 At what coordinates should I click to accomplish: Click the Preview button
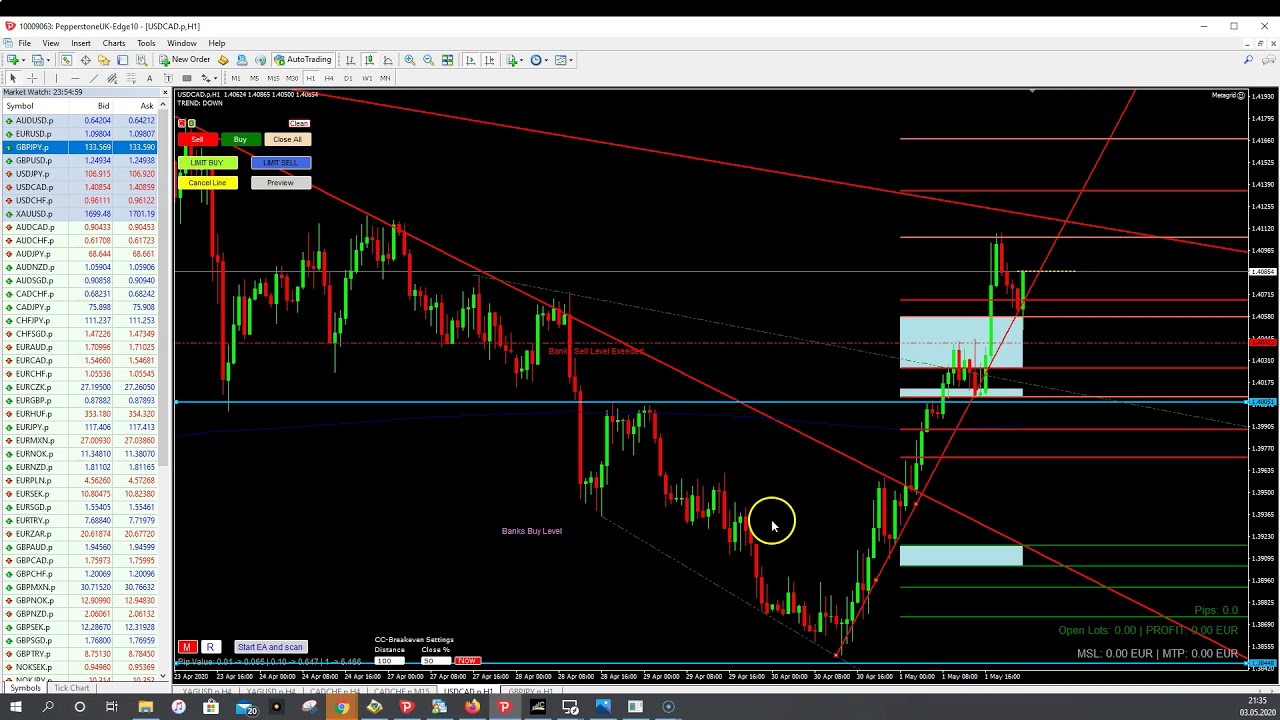pyautogui.click(x=280, y=183)
